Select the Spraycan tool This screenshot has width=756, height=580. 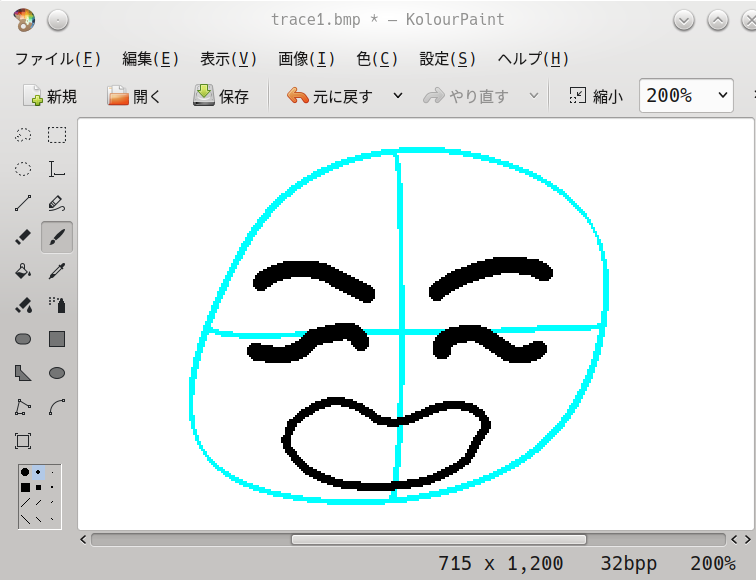(57, 305)
